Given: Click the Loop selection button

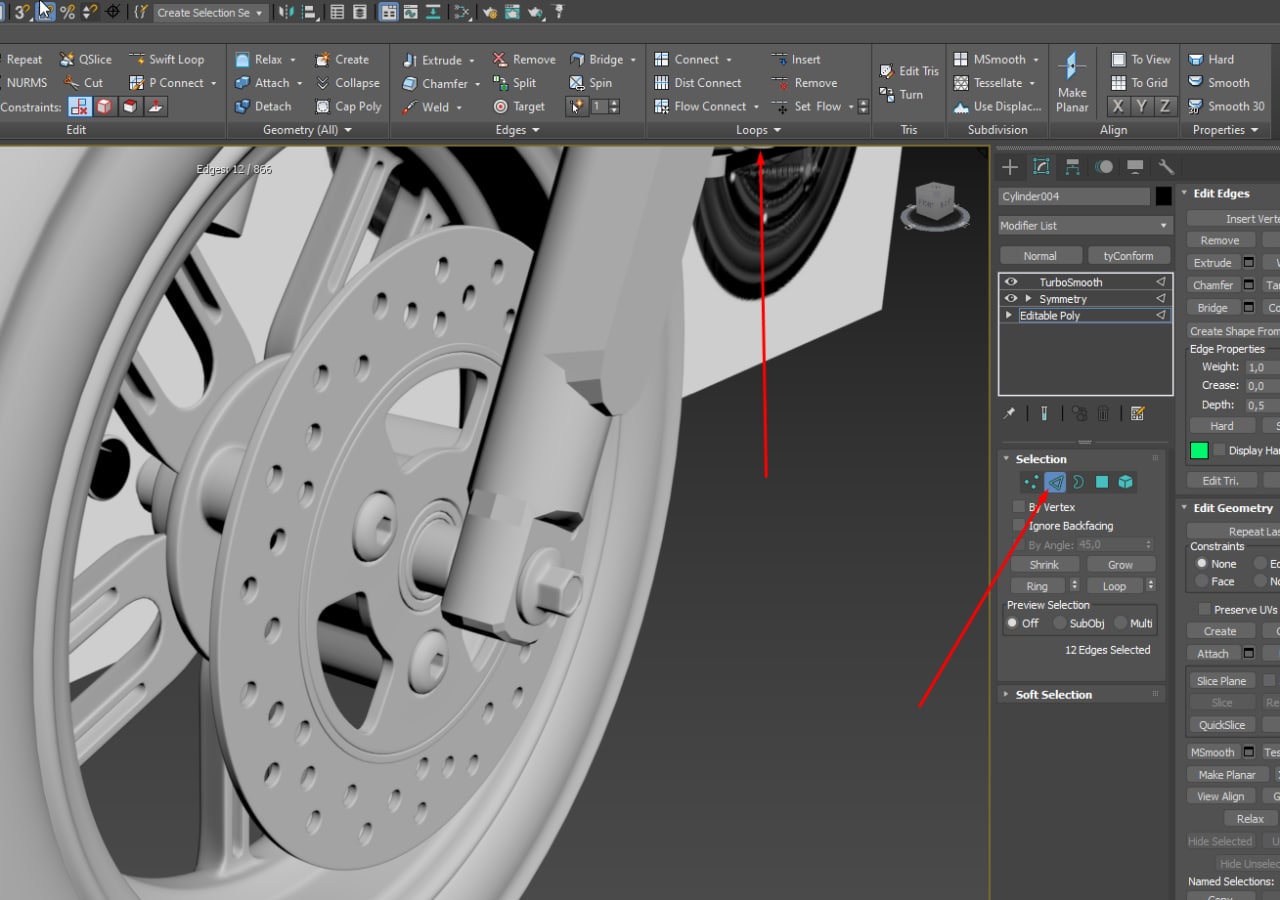Looking at the screenshot, I should point(1114,586).
